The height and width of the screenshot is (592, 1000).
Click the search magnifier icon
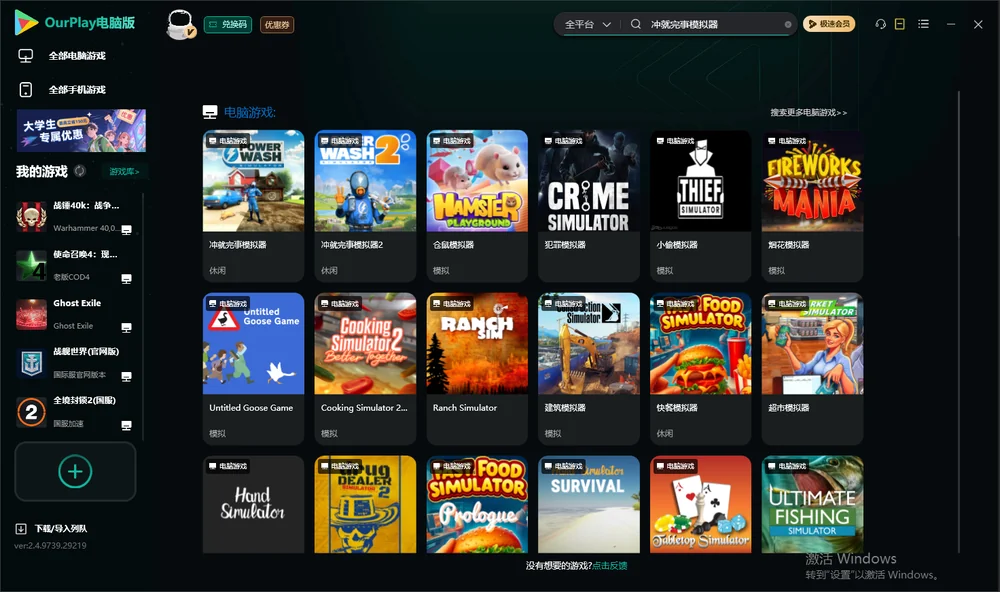(636, 24)
